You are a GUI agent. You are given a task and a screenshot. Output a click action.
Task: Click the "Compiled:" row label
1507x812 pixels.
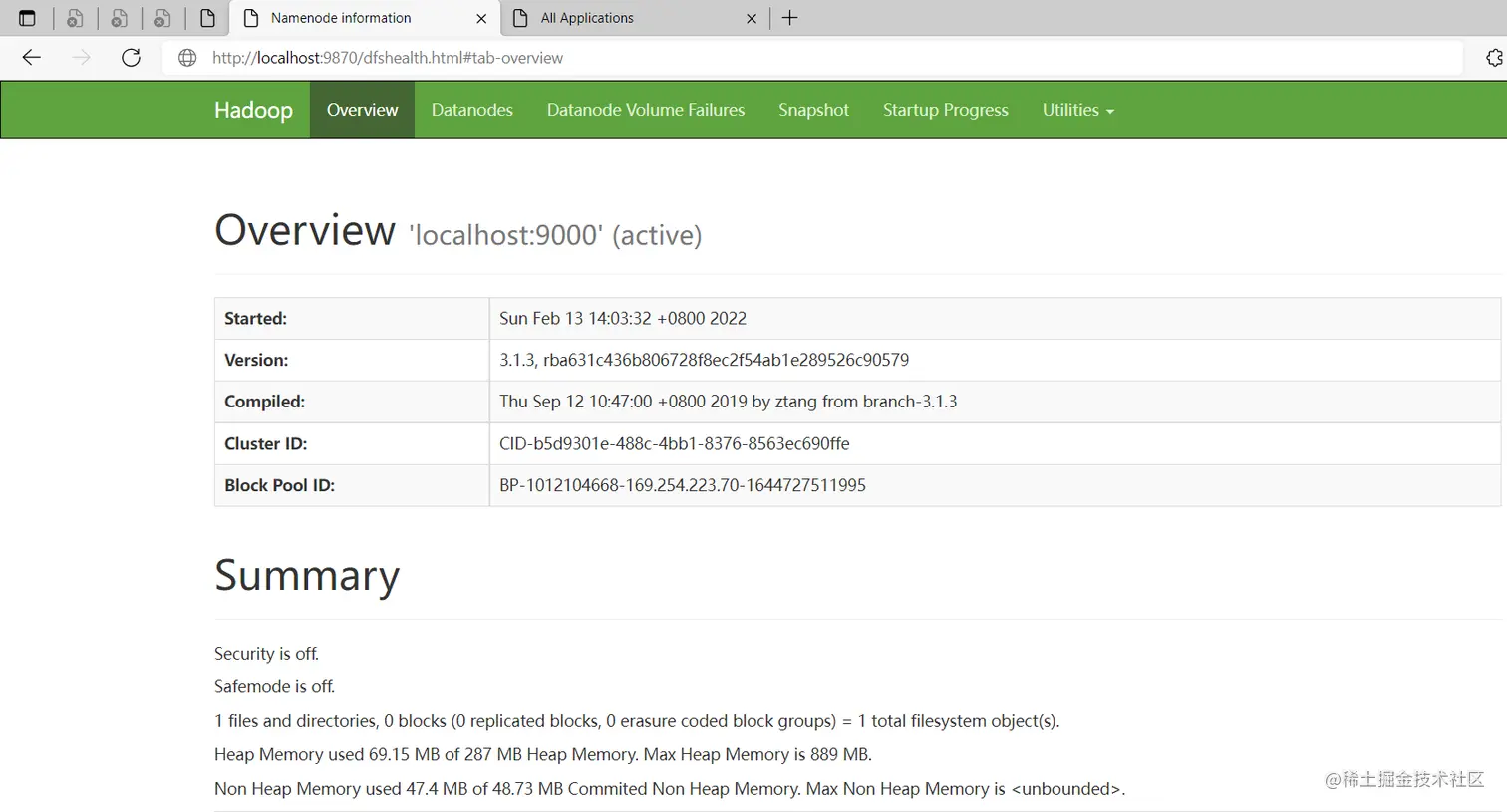tap(264, 403)
